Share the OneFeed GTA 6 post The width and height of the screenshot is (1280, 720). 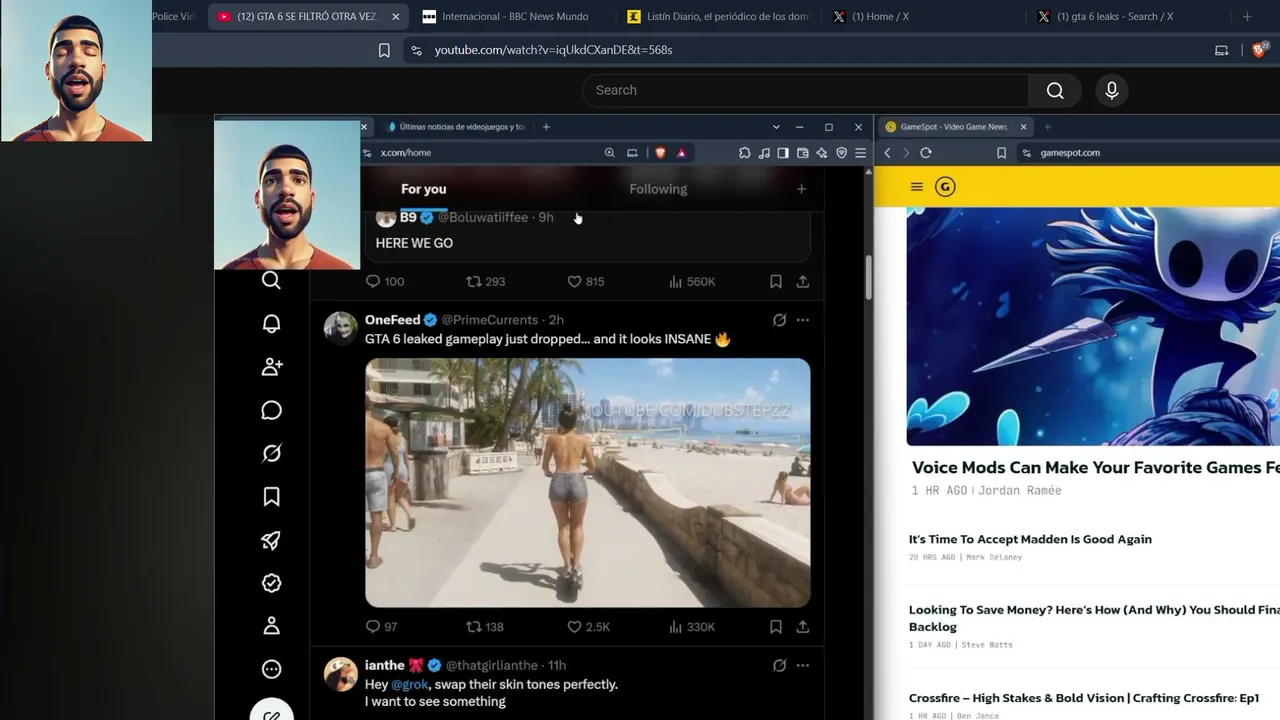pos(802,627)
